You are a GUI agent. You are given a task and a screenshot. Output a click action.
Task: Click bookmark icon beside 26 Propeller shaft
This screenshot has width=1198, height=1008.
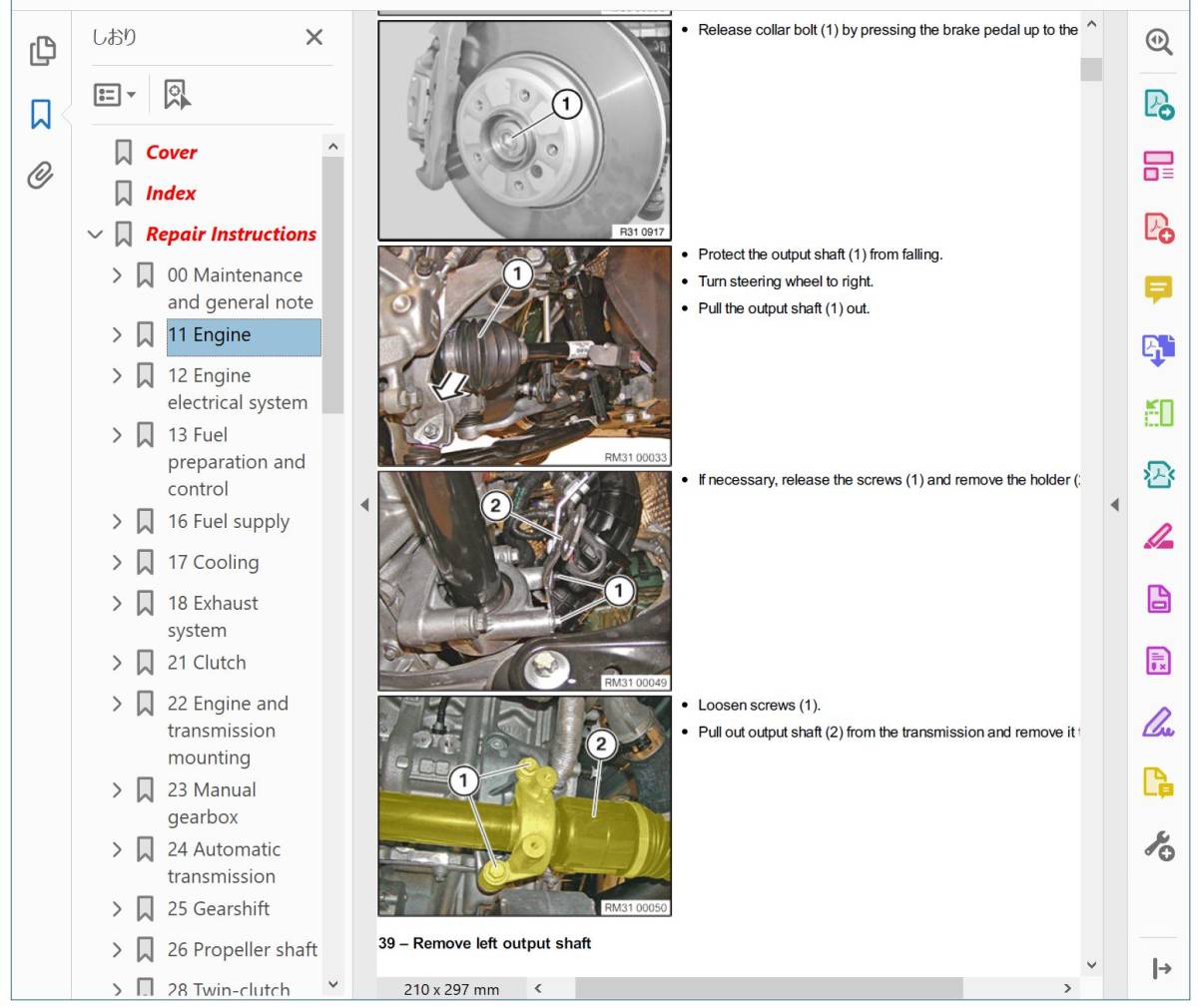(145, 950)
